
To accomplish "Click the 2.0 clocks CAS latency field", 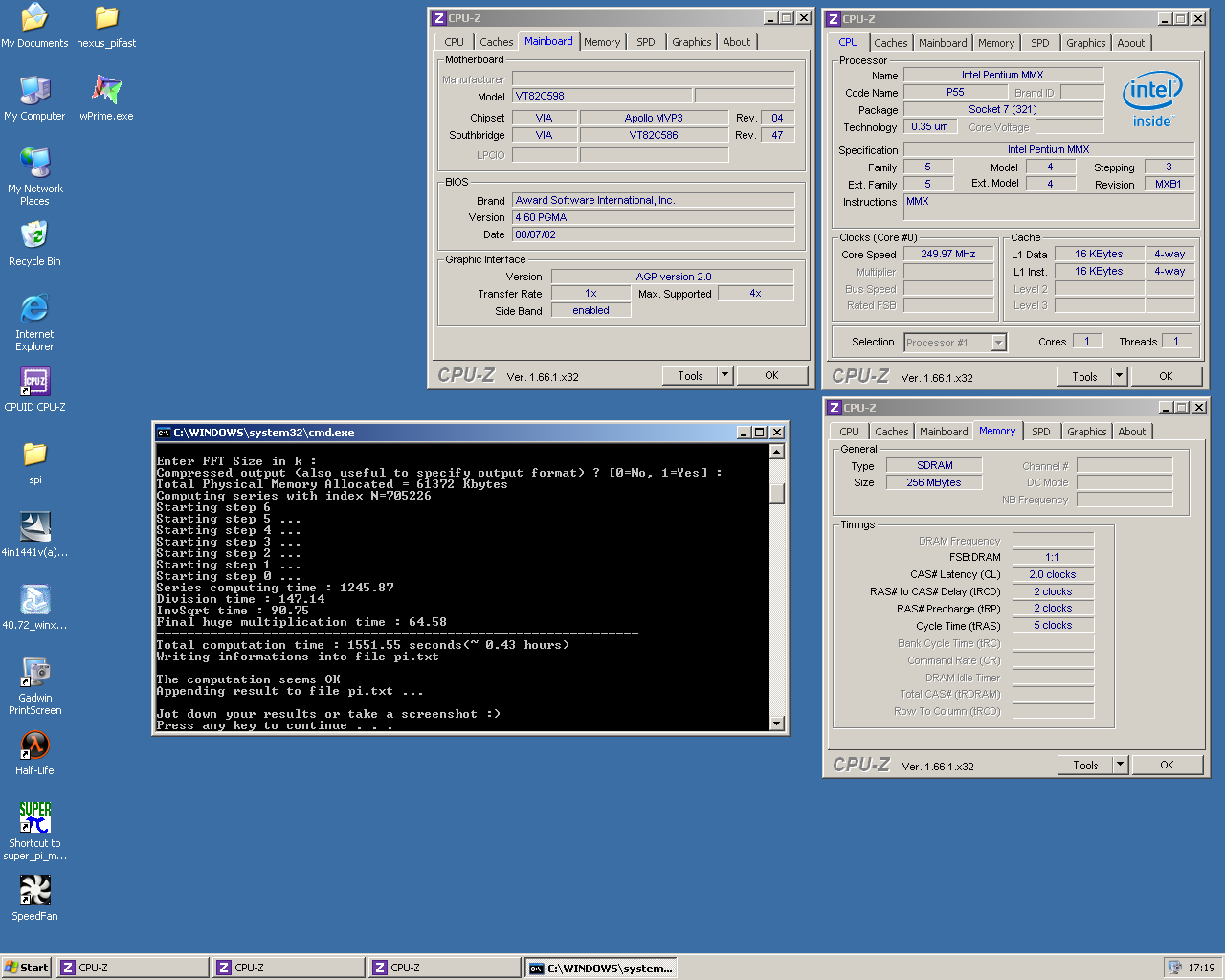I will [1053, 574].
